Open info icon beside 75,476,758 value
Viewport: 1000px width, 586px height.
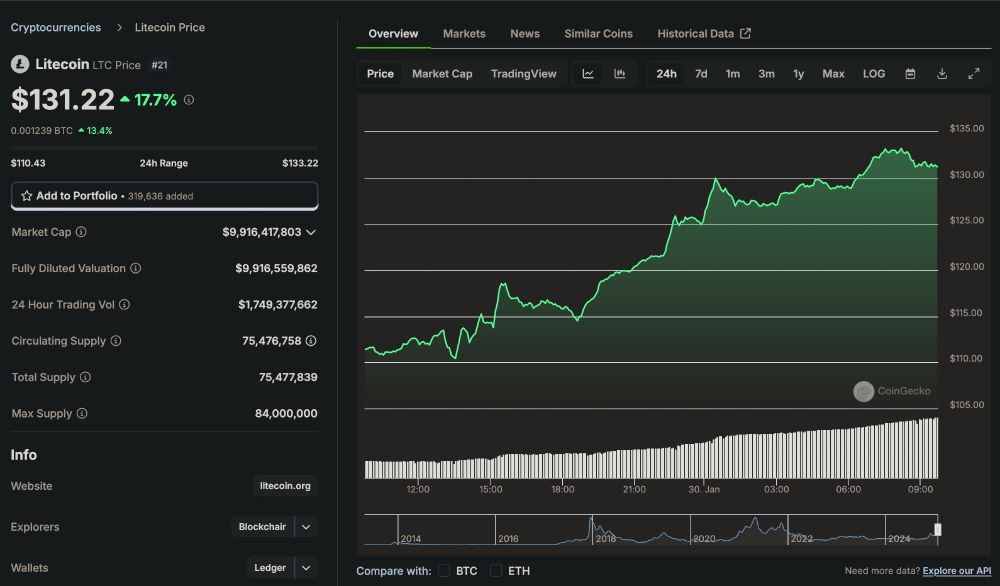pos(311,341)
